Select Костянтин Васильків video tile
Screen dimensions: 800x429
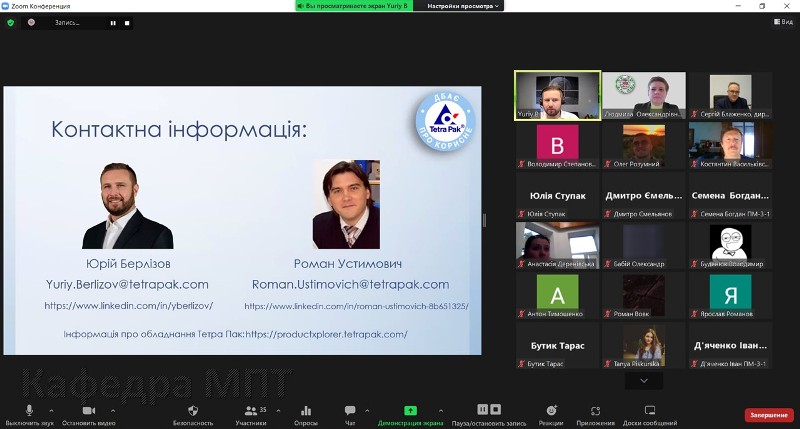[x=730, y=145]
